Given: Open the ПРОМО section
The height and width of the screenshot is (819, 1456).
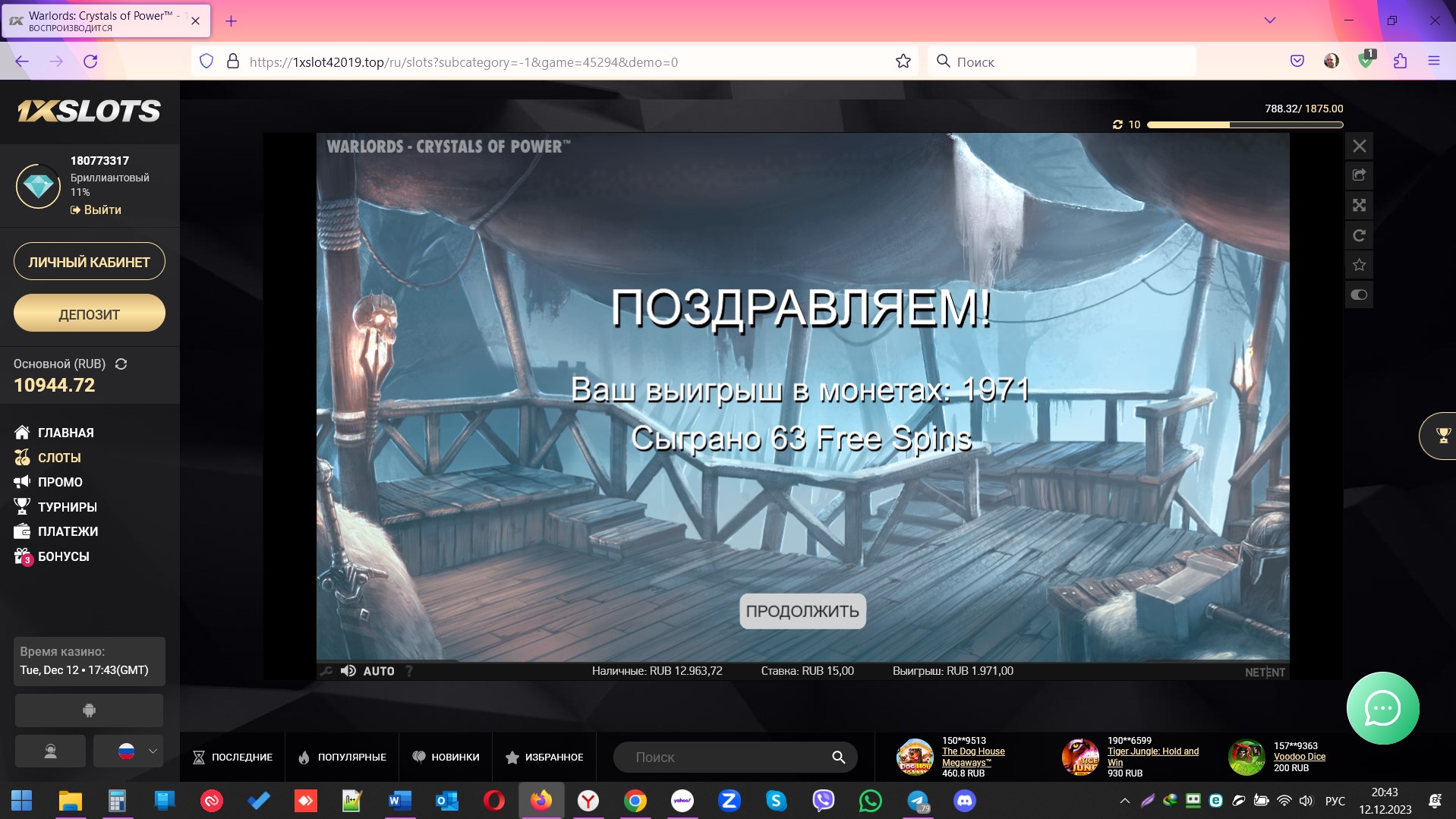Looking at the screenshot, I should [49, 482].
